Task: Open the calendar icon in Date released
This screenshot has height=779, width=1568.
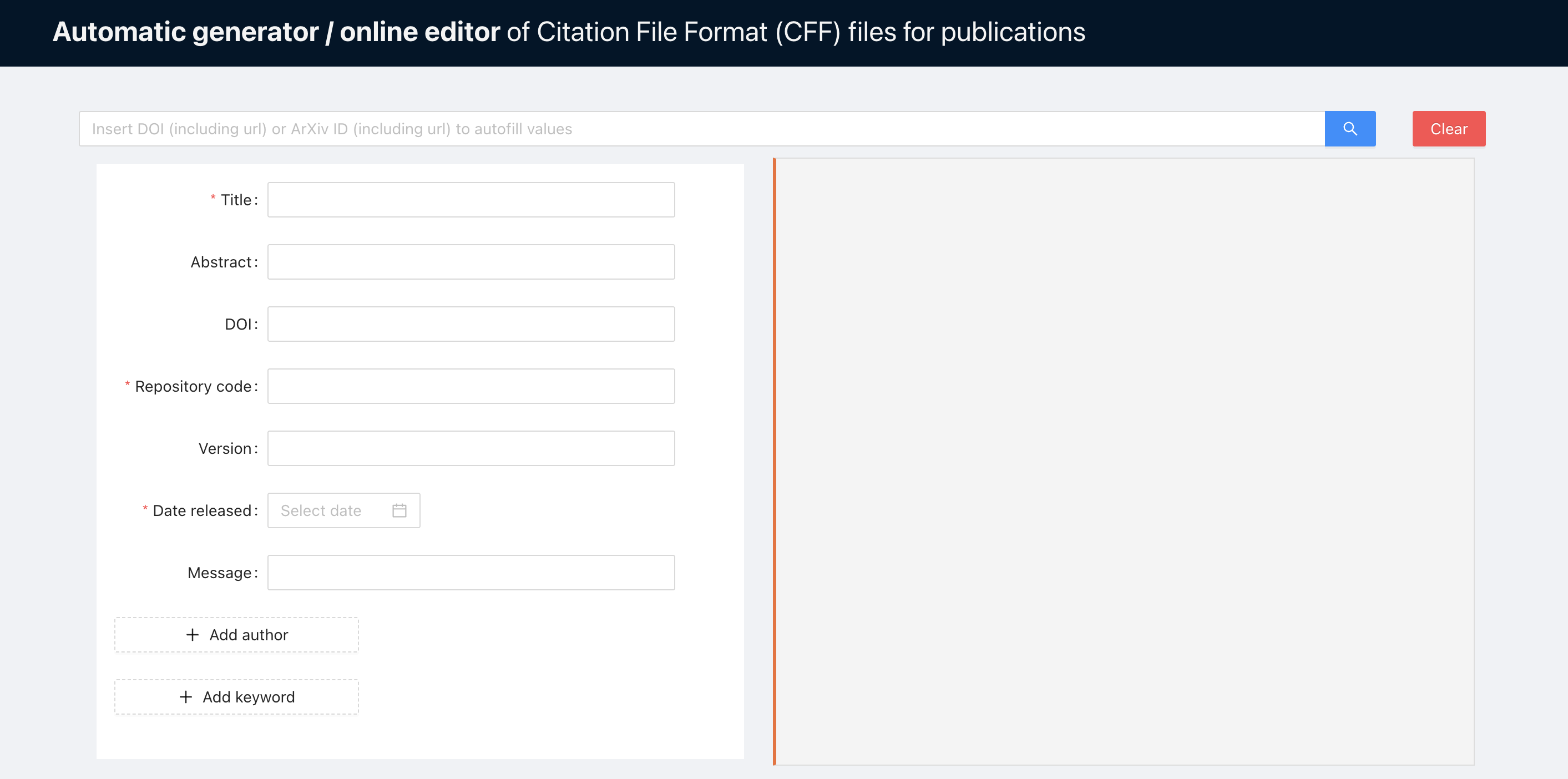Action: point(399,510)
